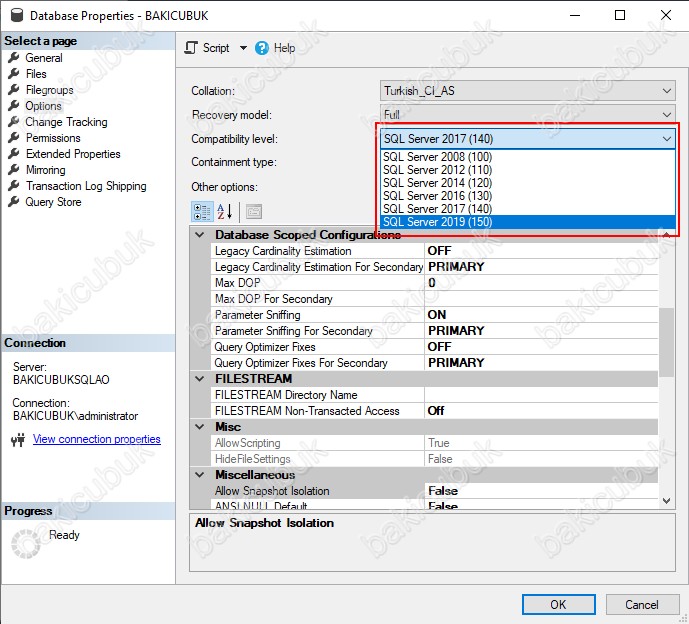Select Categorized view icon in property grid
This screenshot has width=689, height=624.
tap(202, 211)
